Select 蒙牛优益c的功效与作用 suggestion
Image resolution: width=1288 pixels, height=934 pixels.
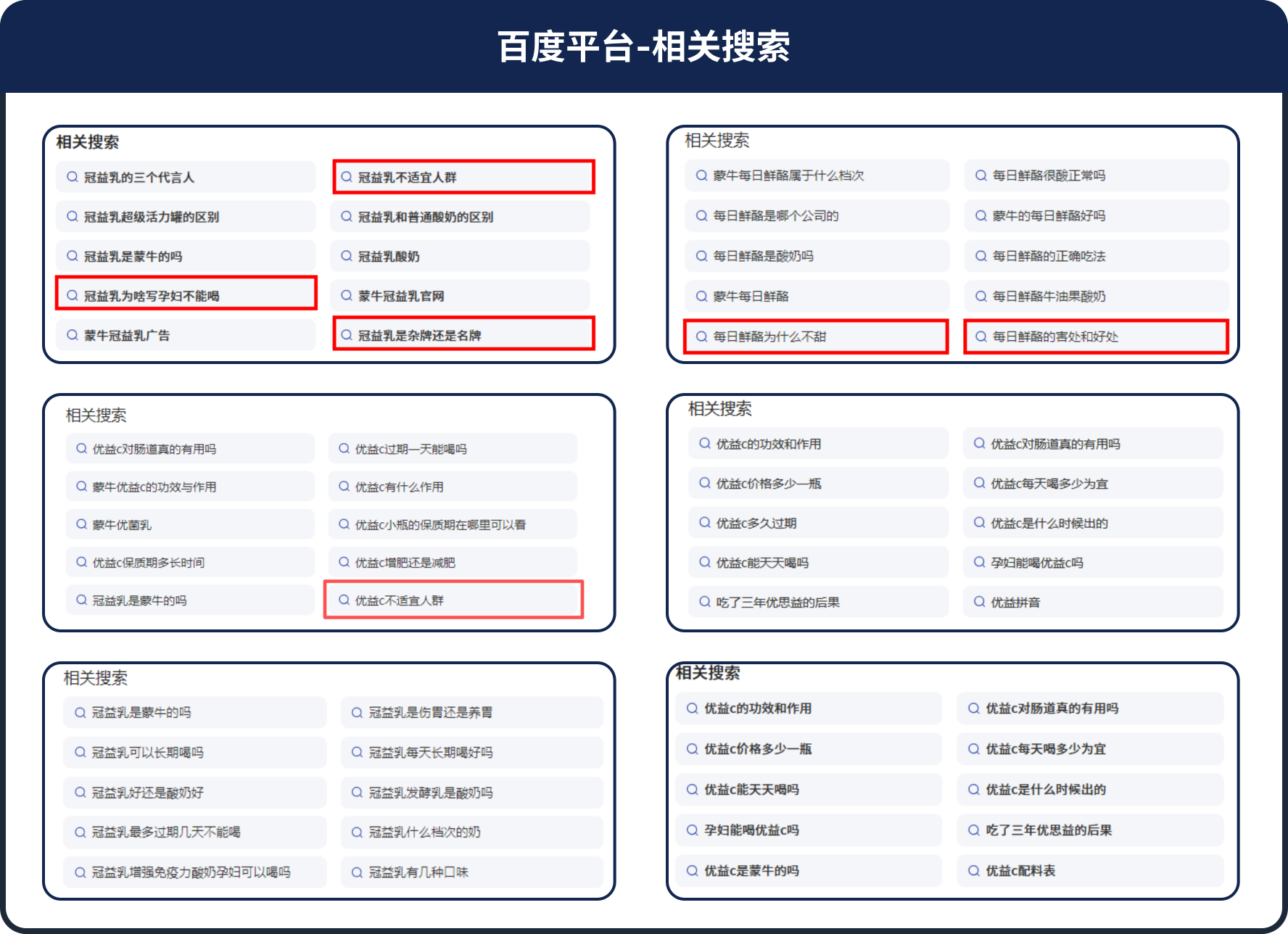[190, 487]
